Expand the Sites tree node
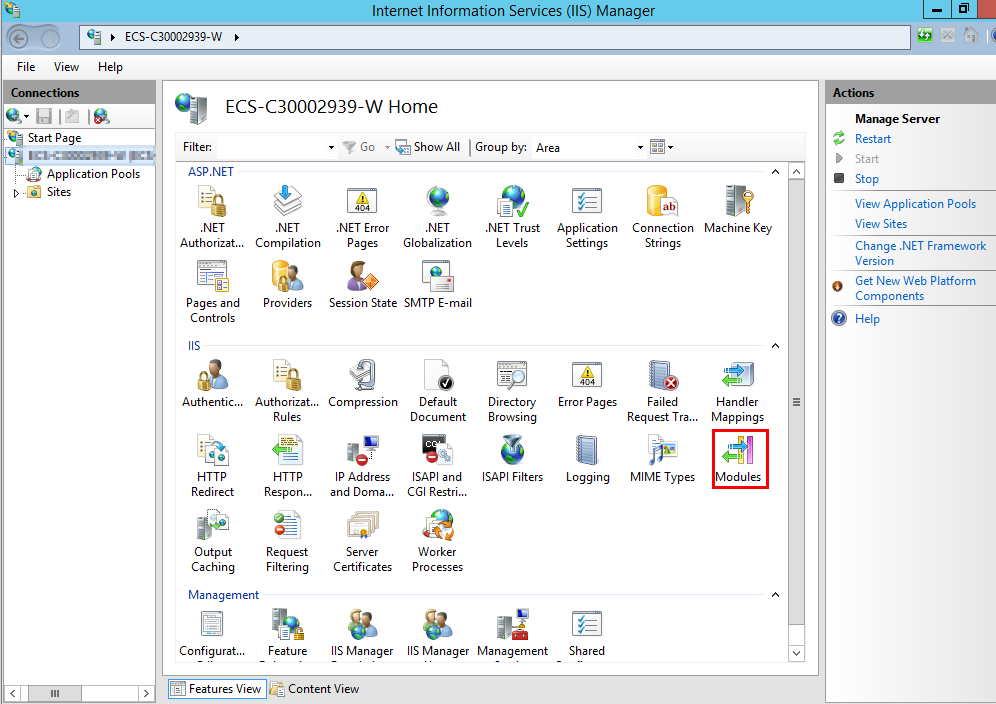This screenshot has height=704, width=996. (x=16, y=193)
